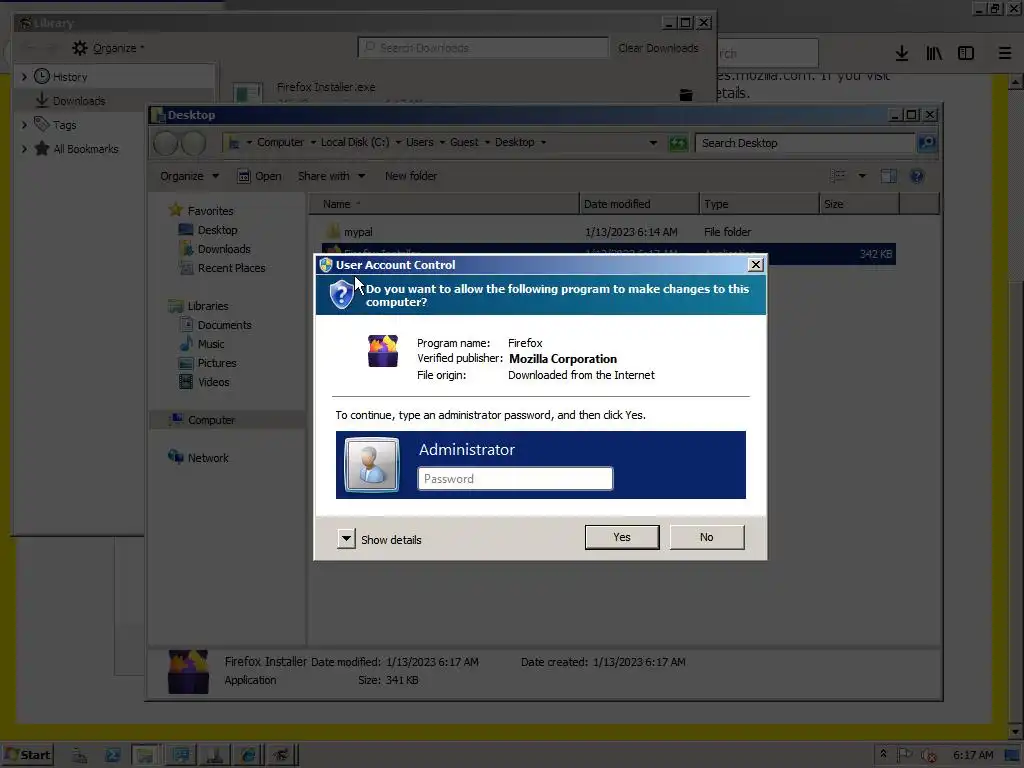Show hidden tray icons arrow
The height and width of the screenshot is (768, 1024).
coord(883,754)
